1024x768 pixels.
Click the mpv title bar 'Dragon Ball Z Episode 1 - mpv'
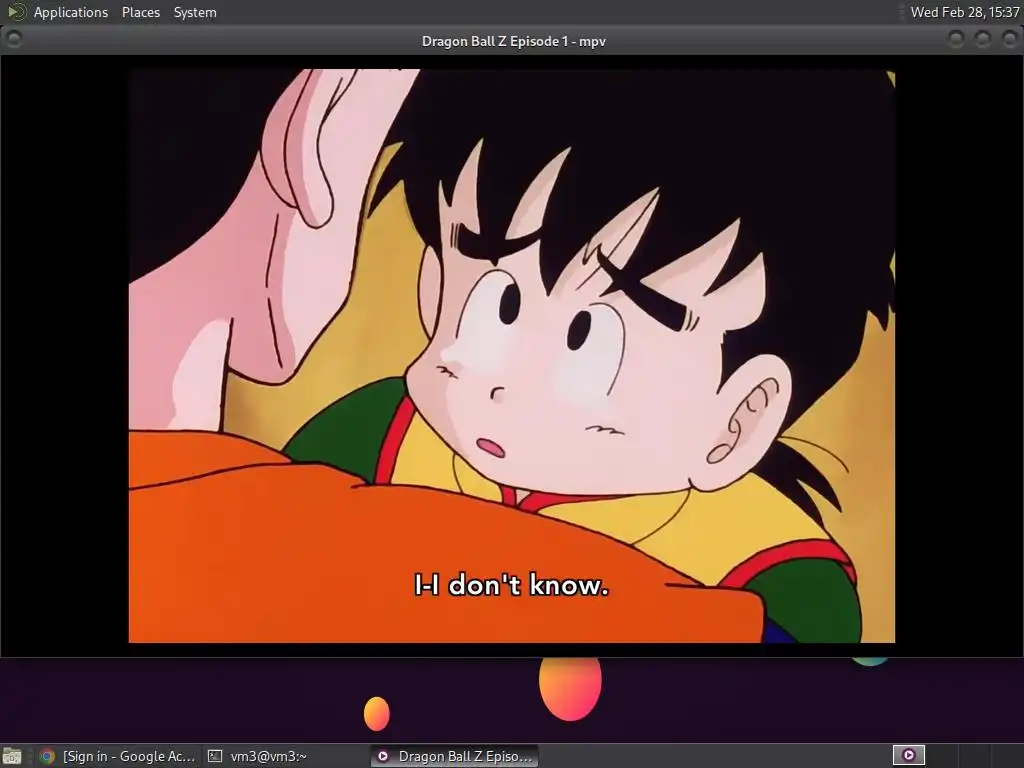[x=513, y=41]
